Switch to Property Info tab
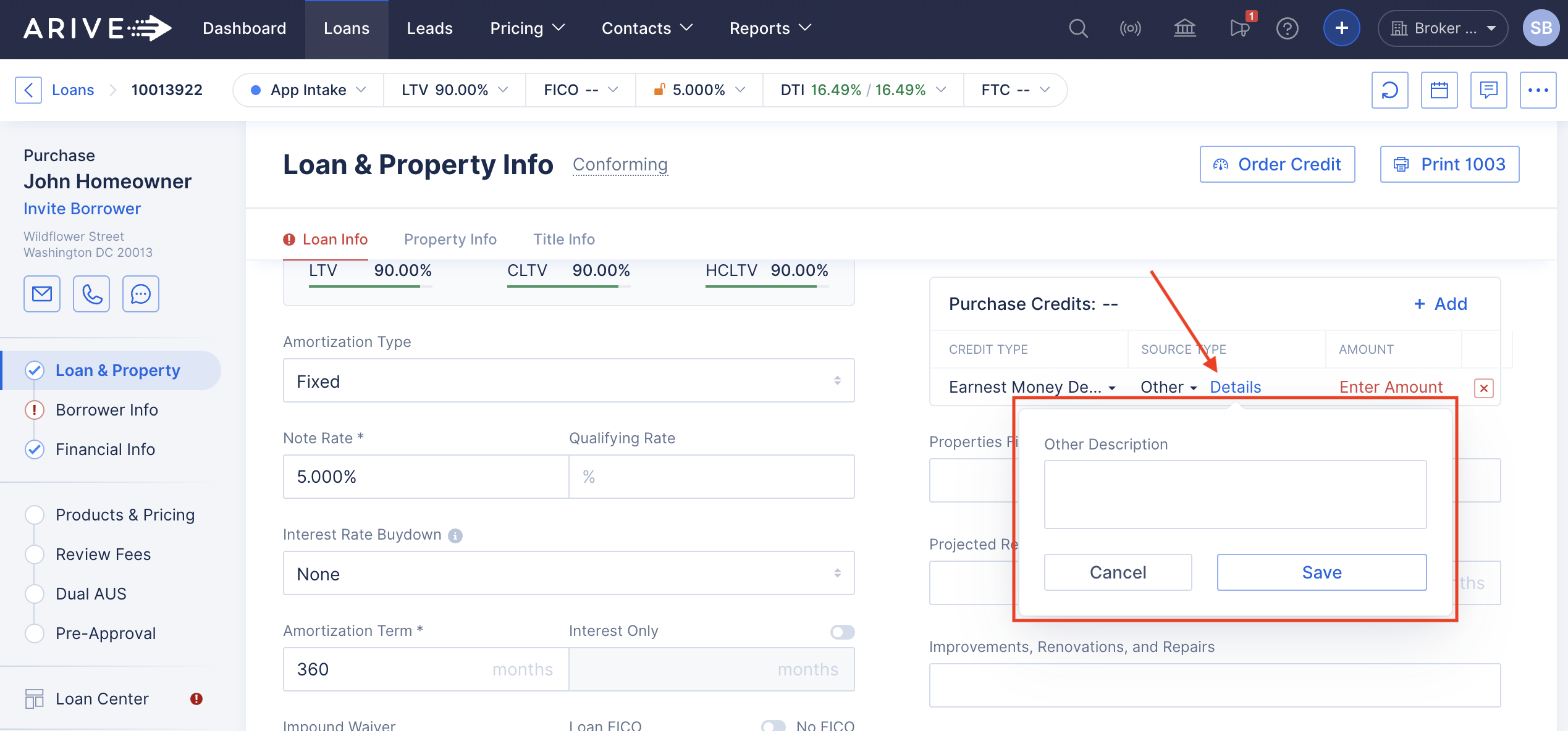Image resolution: width=1568 pixels, height=731 pixels. click(450, 239)
